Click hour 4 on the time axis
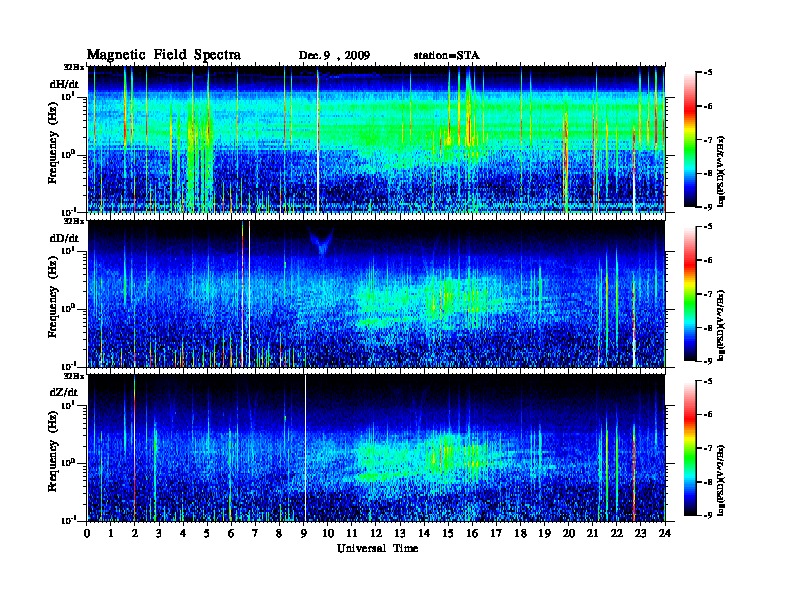This screenshot has width=792, height=612. (x=184, y=533)
